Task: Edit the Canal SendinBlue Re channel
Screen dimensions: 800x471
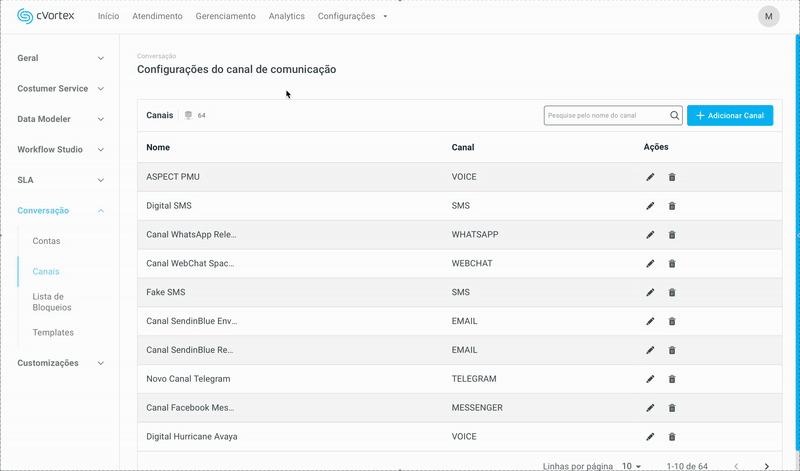Action: [650, 350]
